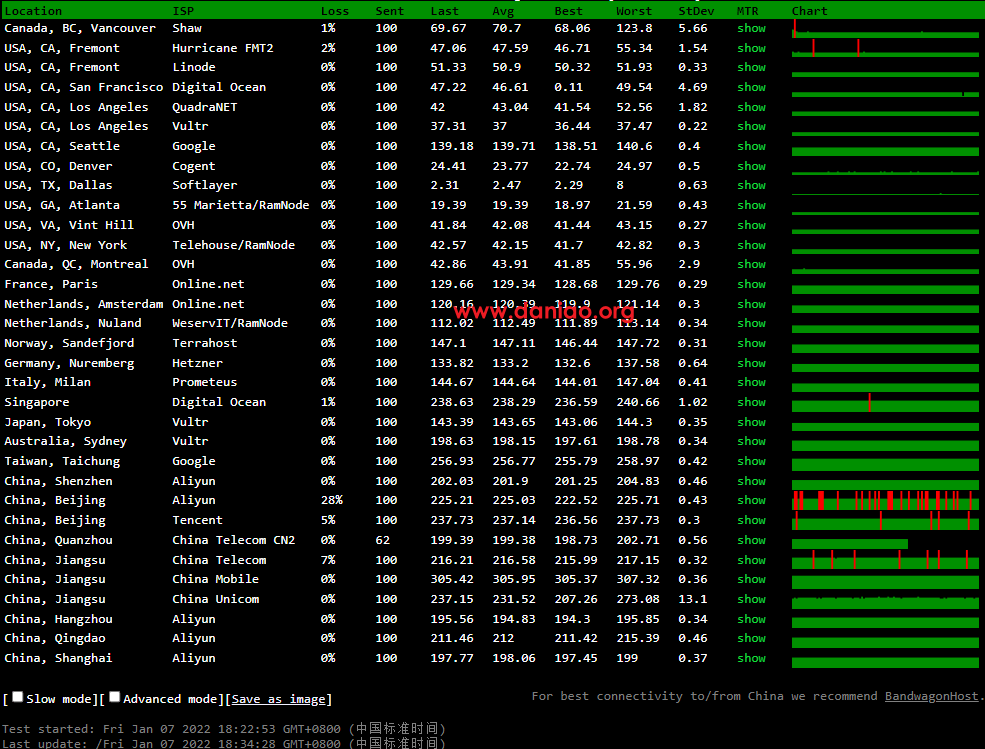The height and width of the screenshot is (749, 985).
Task: Show MTR for Montreal OVH
Action: 751,265
